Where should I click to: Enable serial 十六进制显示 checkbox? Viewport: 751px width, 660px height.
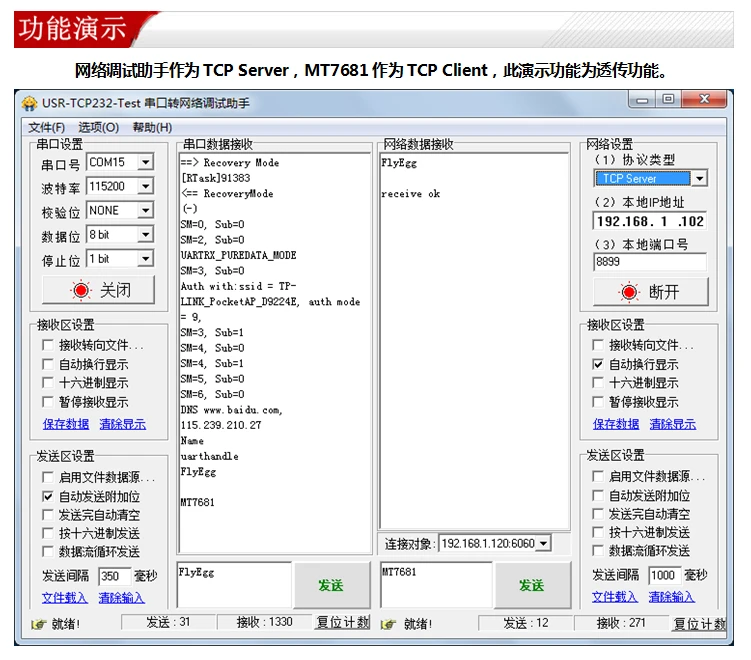tap(47, 383)
